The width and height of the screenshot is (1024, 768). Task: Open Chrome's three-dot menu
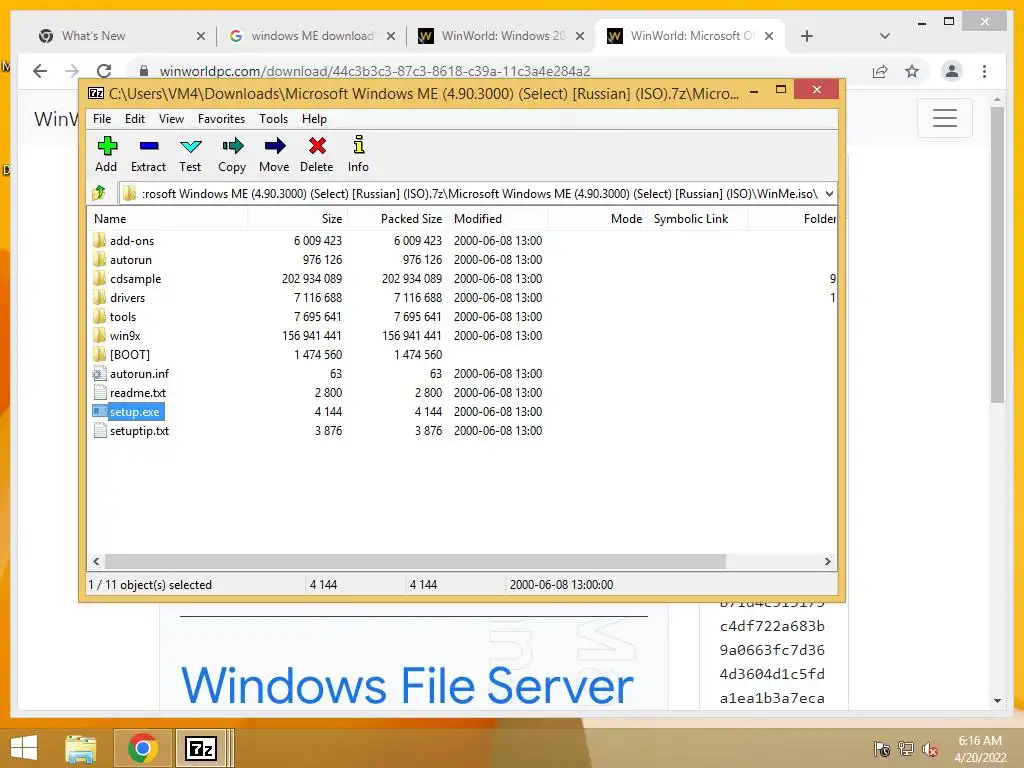click(x=984, y=71)
